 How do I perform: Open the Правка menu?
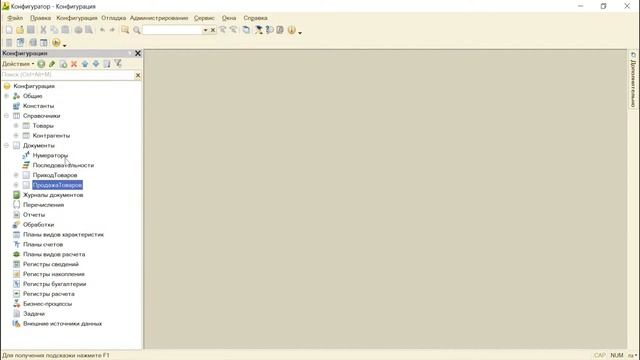40,18
